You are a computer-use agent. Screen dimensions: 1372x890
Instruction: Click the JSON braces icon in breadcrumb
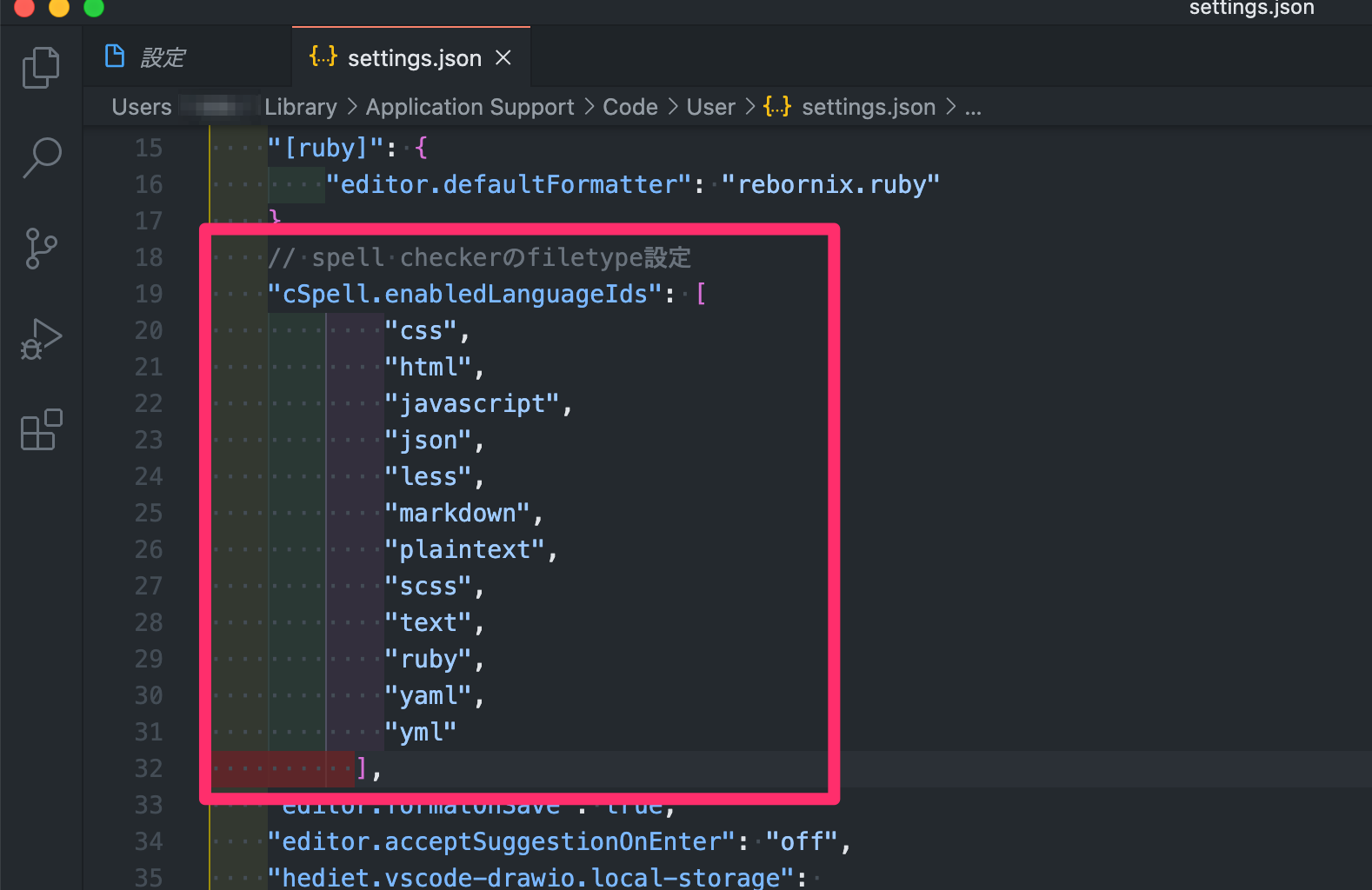click(777, 107)
